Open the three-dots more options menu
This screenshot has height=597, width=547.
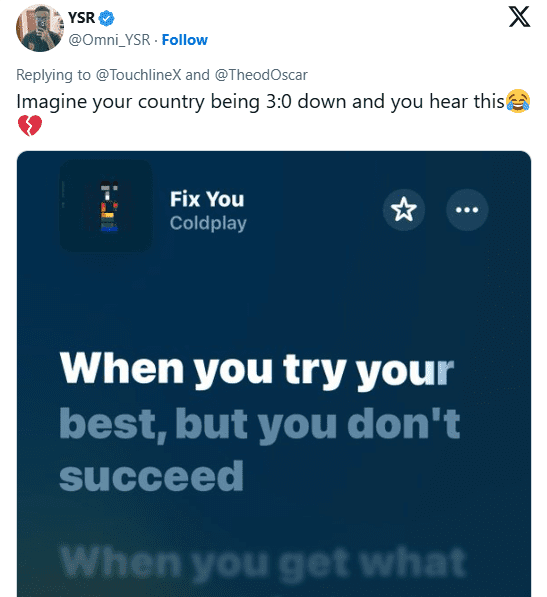pos(467,209)
